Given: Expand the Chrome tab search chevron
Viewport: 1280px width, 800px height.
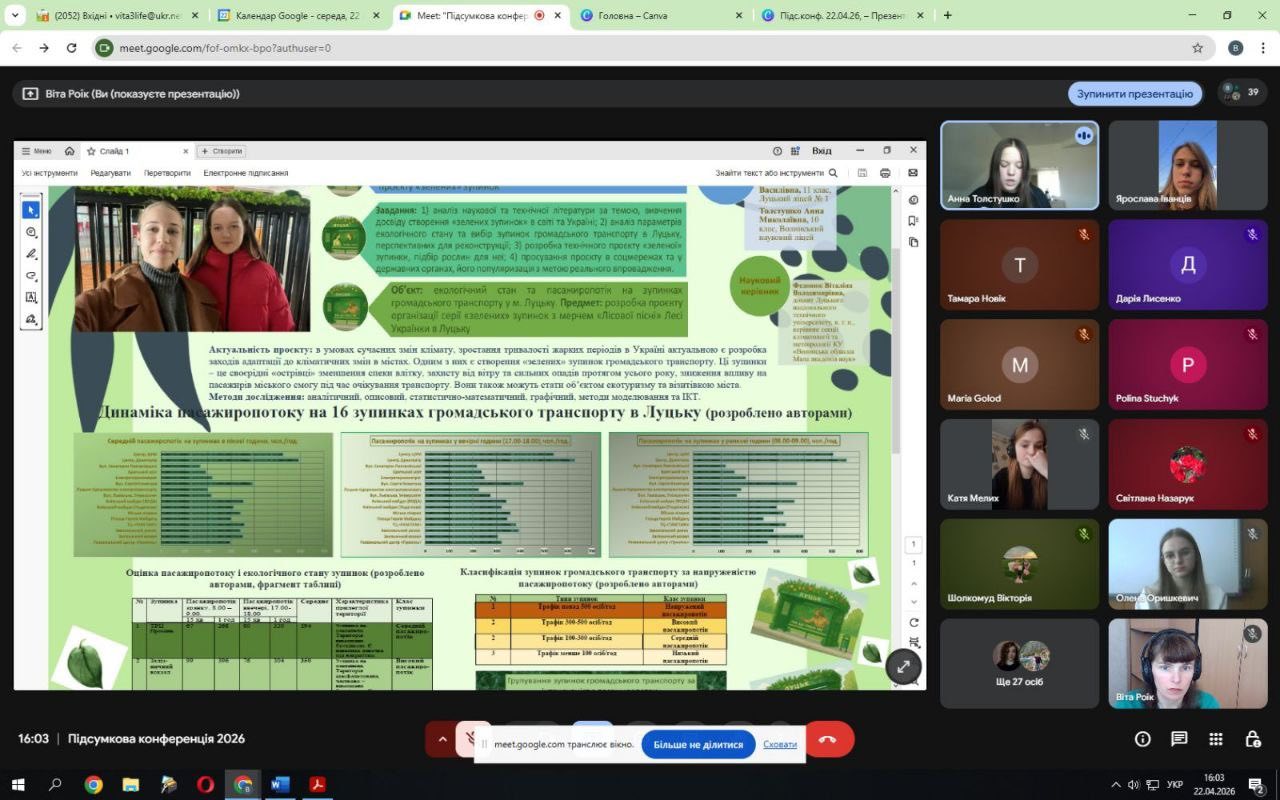Looking at the screenshot, I should (15, 15).
